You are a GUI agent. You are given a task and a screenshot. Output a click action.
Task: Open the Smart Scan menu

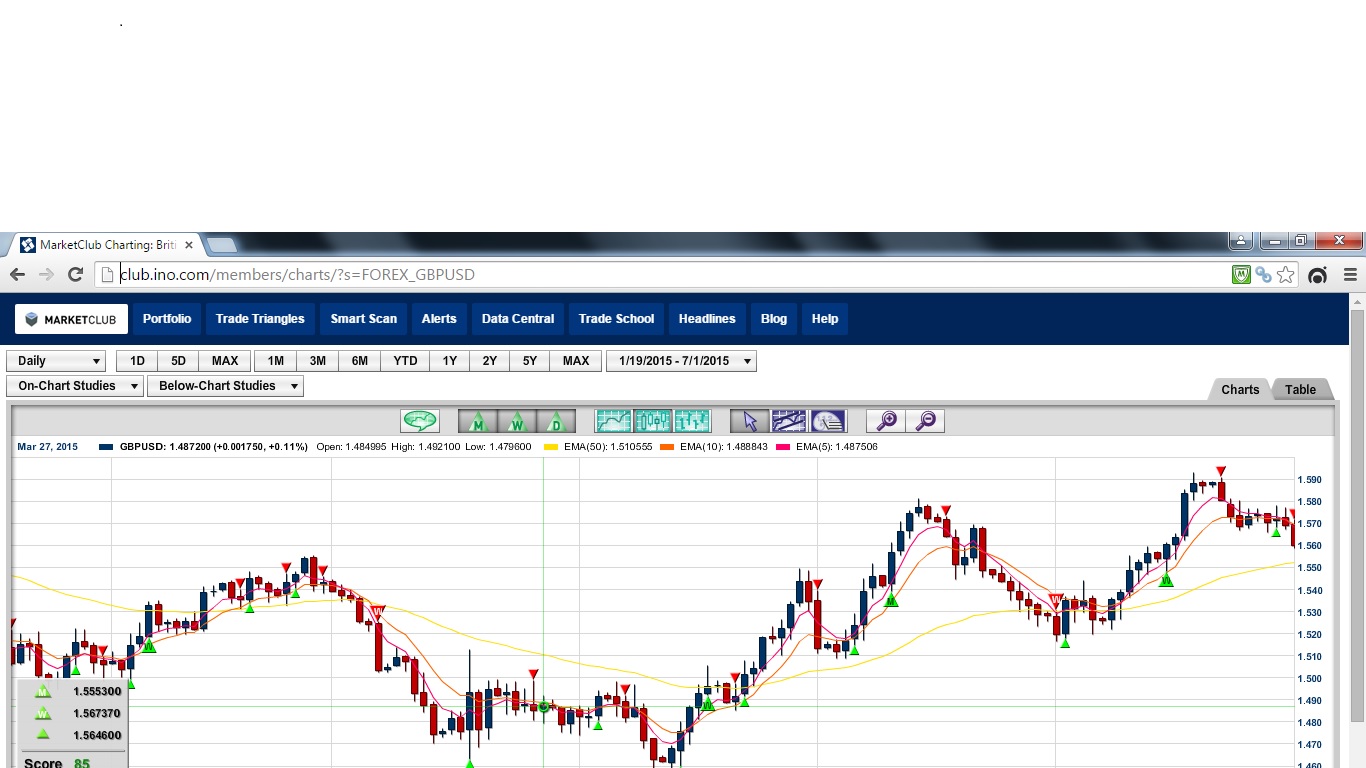coord(364,319)
